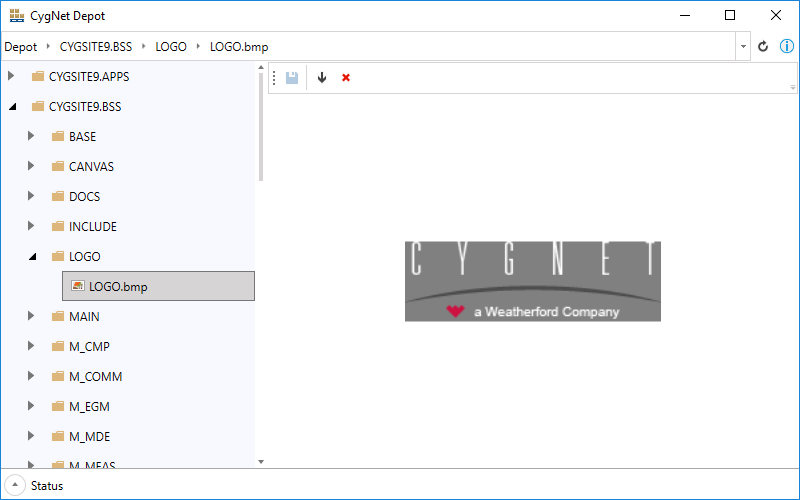Image resolution: width=800 pixels, height=500 pixels.
Task: Click the M_CMP folder icon
Action: pyautogui.click(x=58, y=346)
